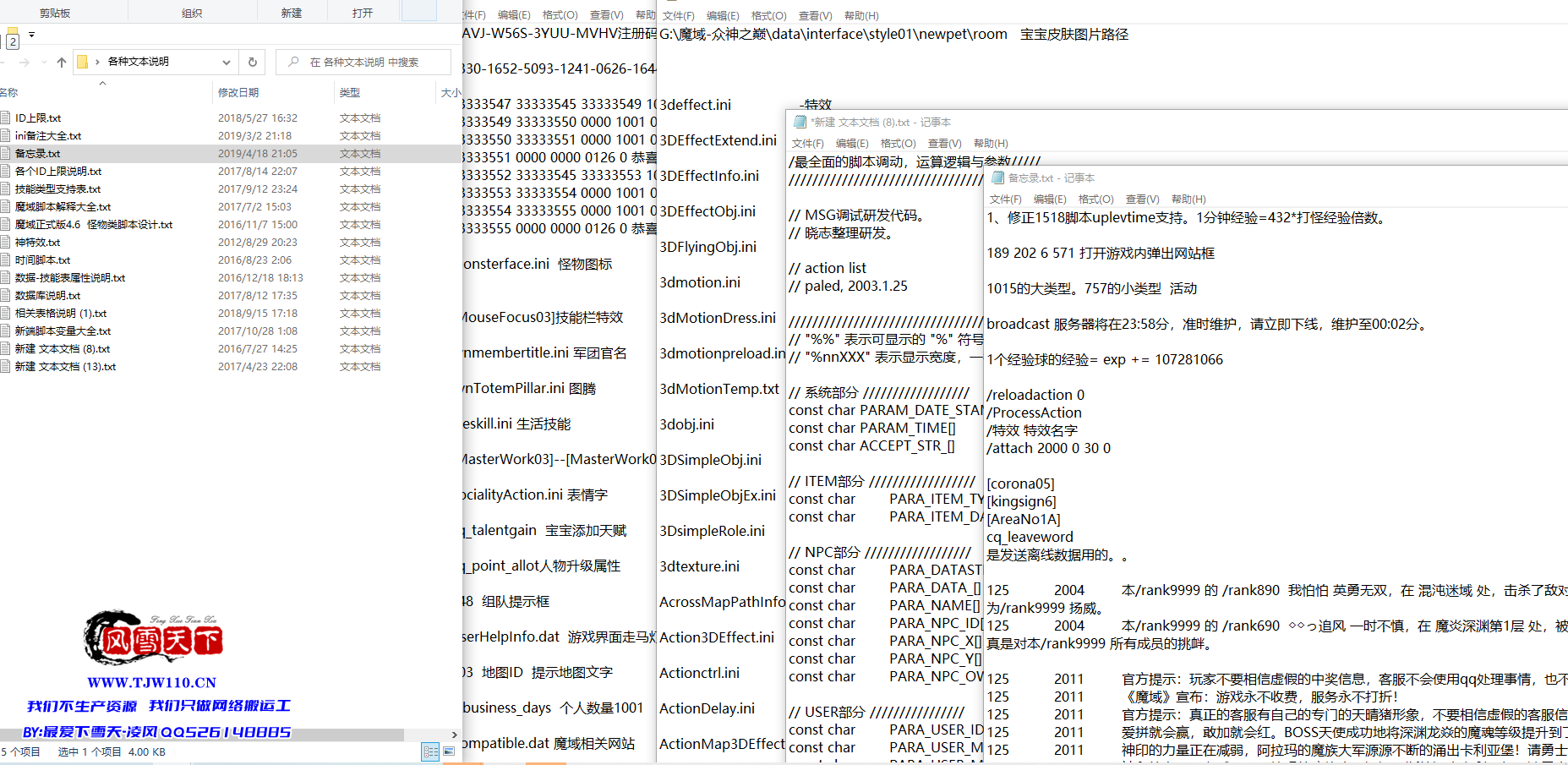Select the icon beside 相关表格说明 (1).txt
Screen dimensions: 1568x765
pos(6,314)
